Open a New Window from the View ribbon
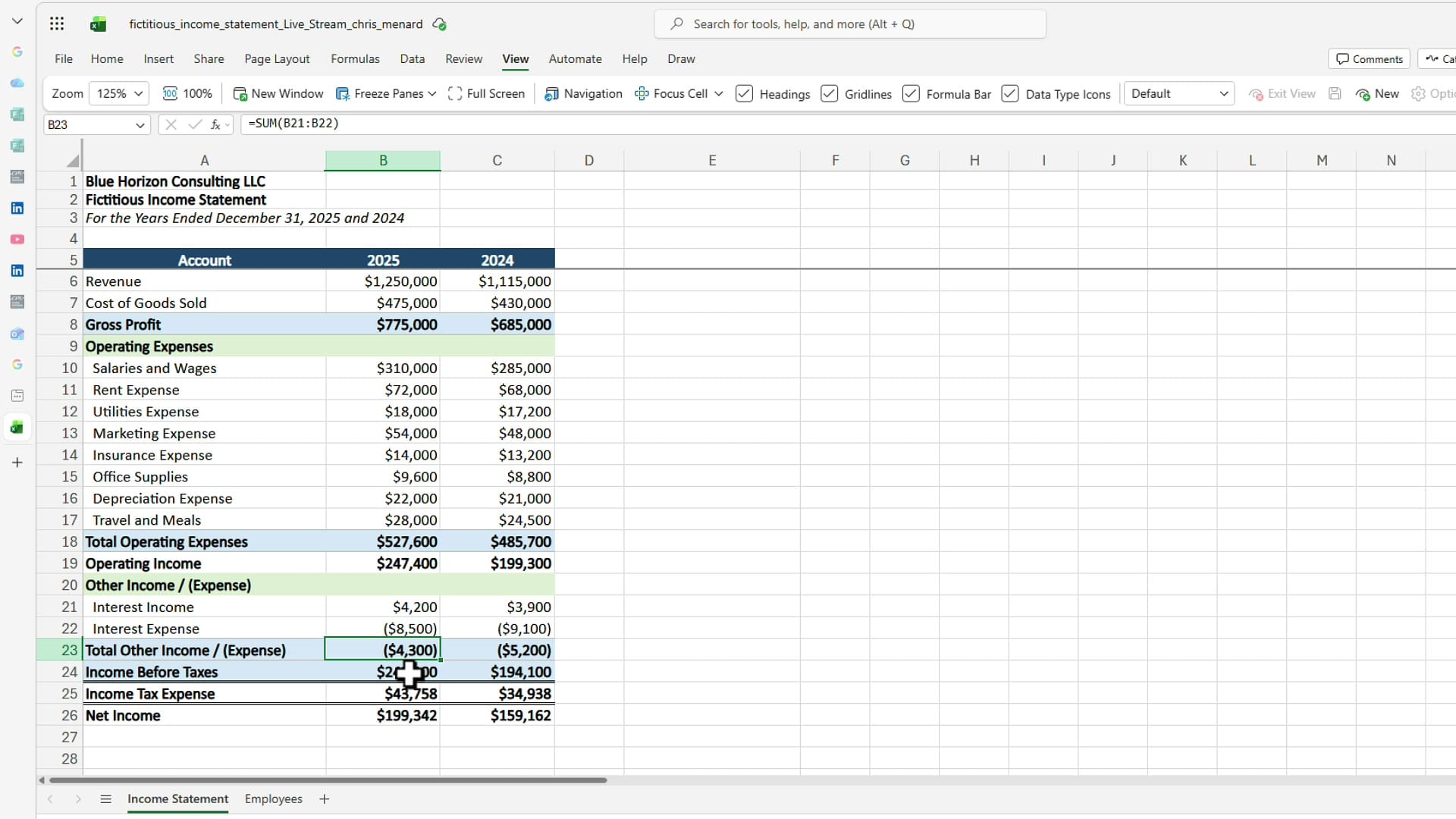This screenshot has width=1456, height=819. click(278, 93)
